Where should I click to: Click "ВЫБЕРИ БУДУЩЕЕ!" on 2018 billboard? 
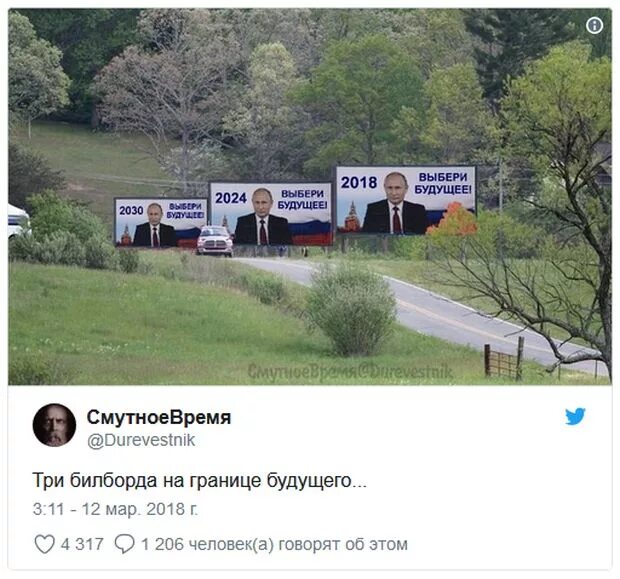pos(443,183)
